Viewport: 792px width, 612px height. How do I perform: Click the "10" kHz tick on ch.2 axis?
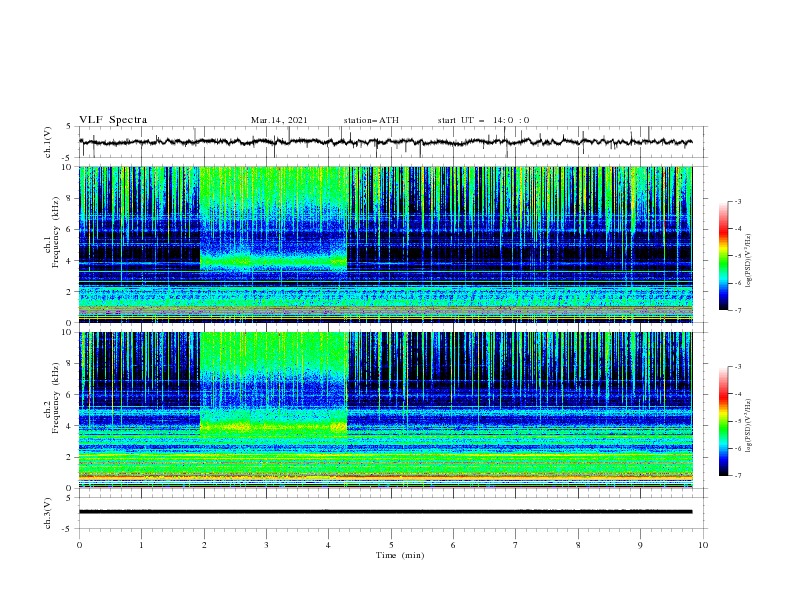coord(68,332)
